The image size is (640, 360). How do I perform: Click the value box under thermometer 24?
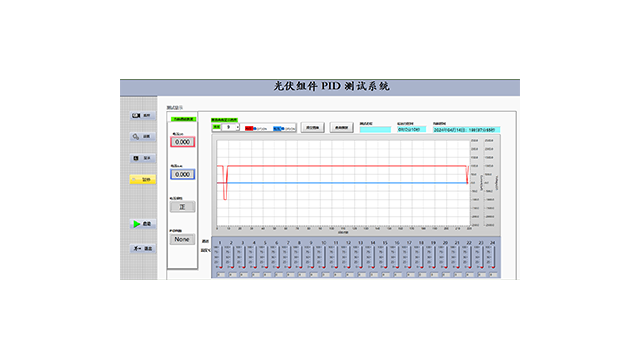pos(493,275)
